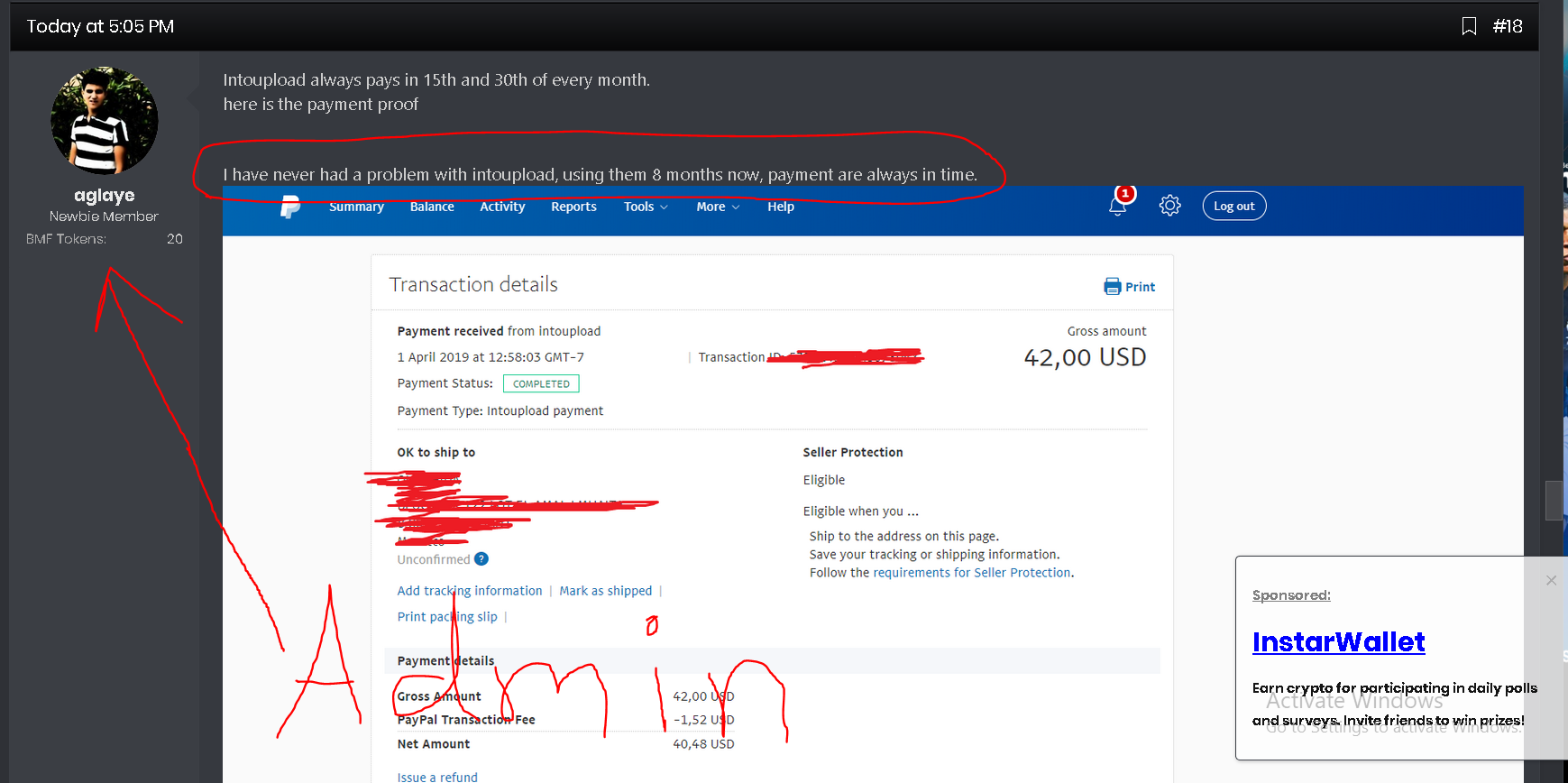Click Issue a refund link
Image resolution: width=1568 pixels, height=783 pixels.
click(437, 777)
